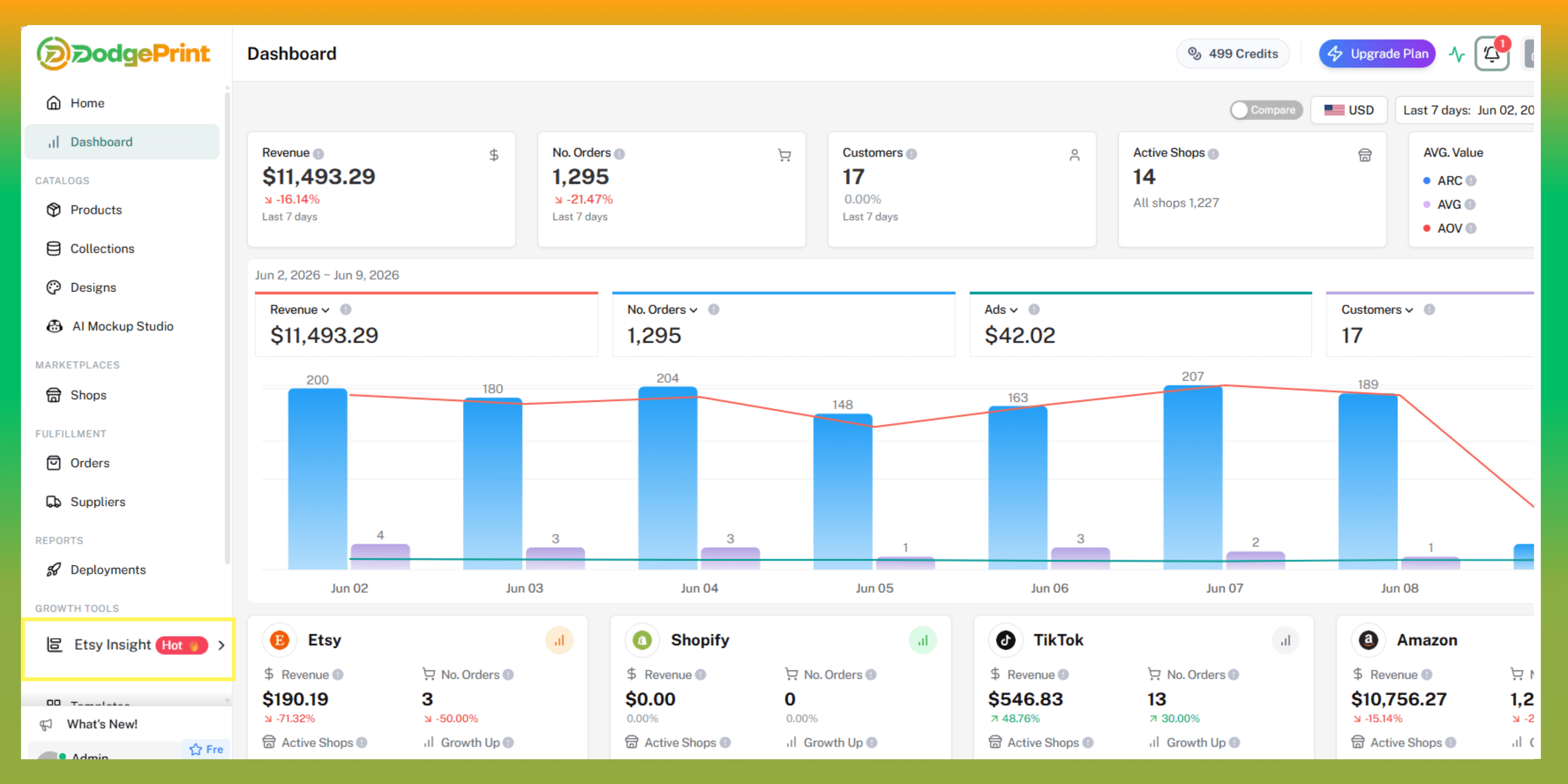
Task: Click the green activity pulse icon
Action: 1457,54
